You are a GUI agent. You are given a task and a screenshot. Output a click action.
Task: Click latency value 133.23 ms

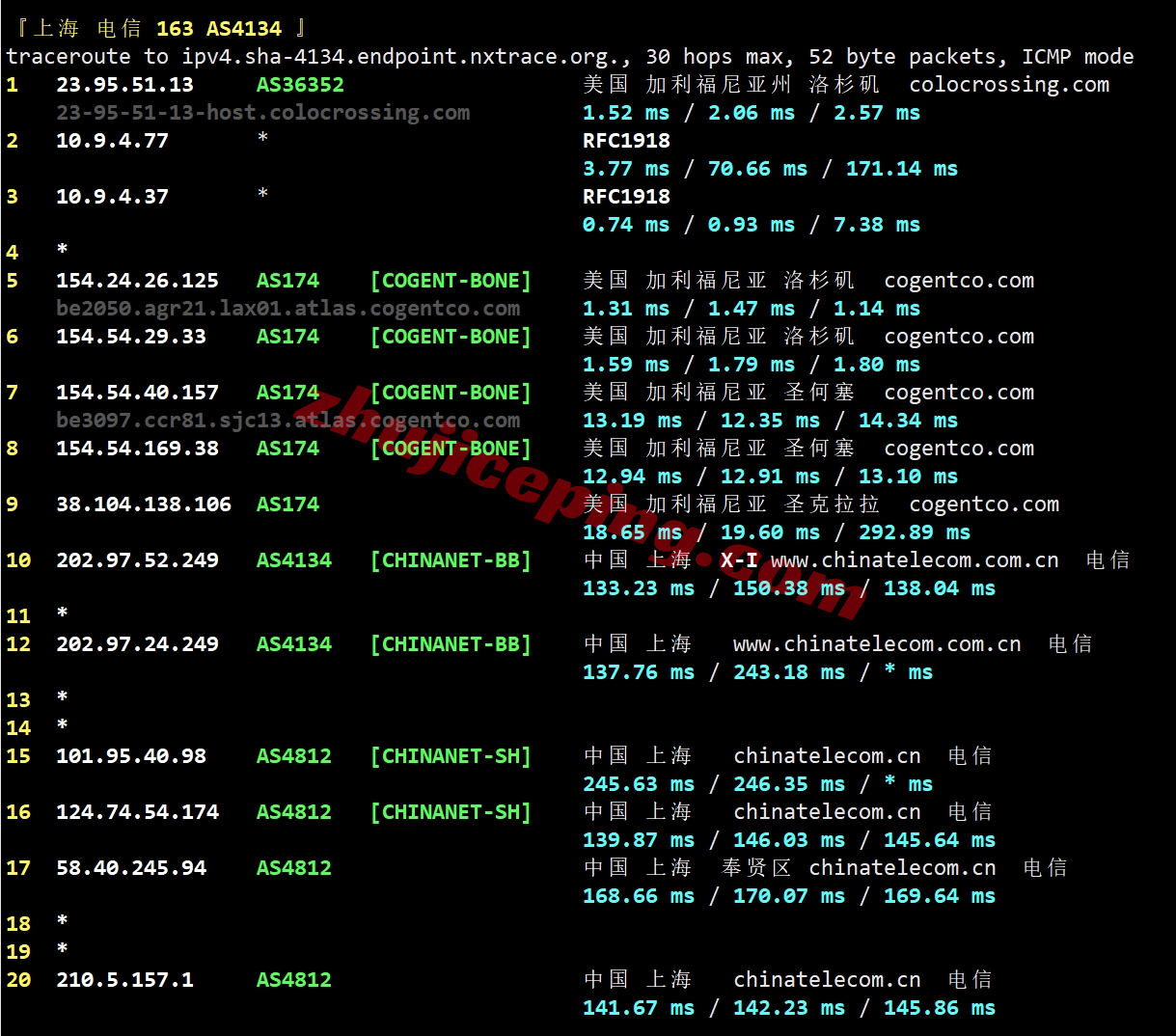(x=639, y=588)
